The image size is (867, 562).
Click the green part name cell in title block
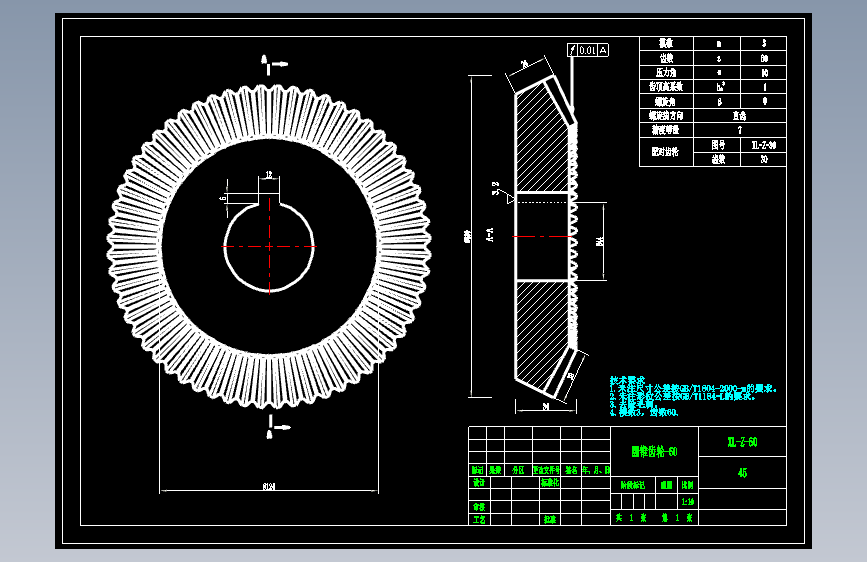655,452
